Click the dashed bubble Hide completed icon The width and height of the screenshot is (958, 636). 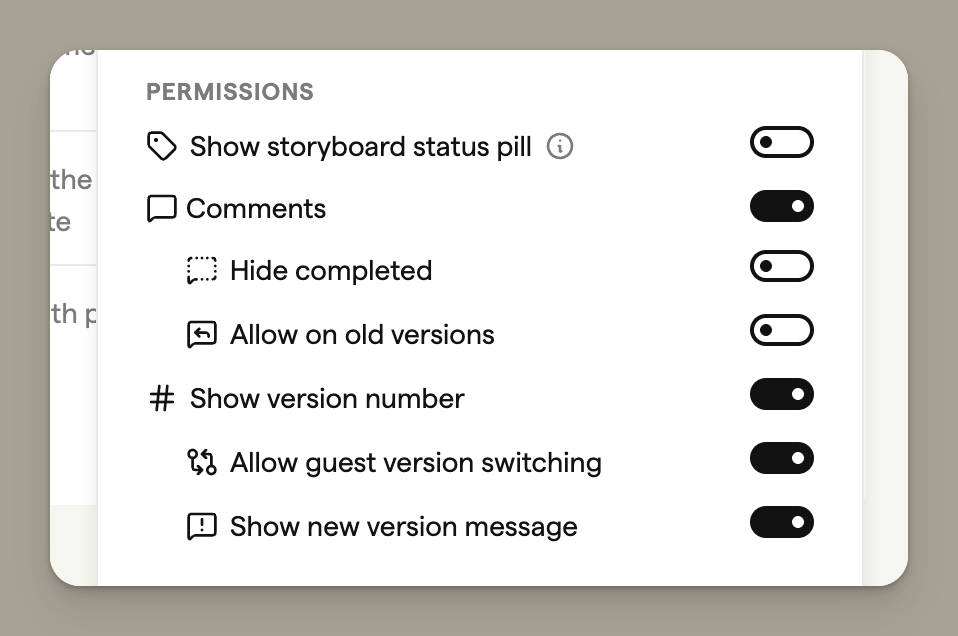click(x=202, y=271)
